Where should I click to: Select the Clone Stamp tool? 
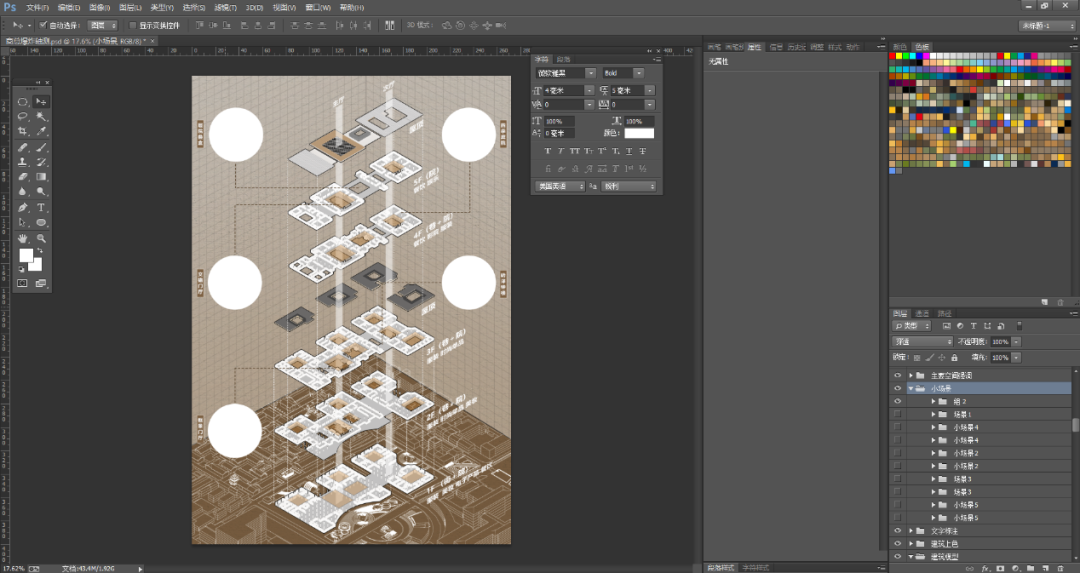(23, 162)
